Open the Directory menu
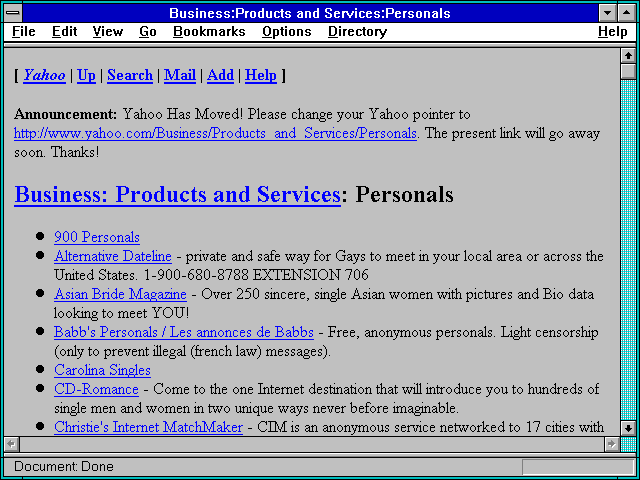This screenshot has width=640, height=480. 357,32
